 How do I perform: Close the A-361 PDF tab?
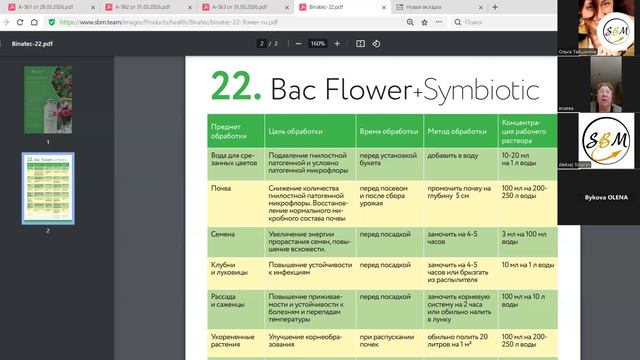93,7
